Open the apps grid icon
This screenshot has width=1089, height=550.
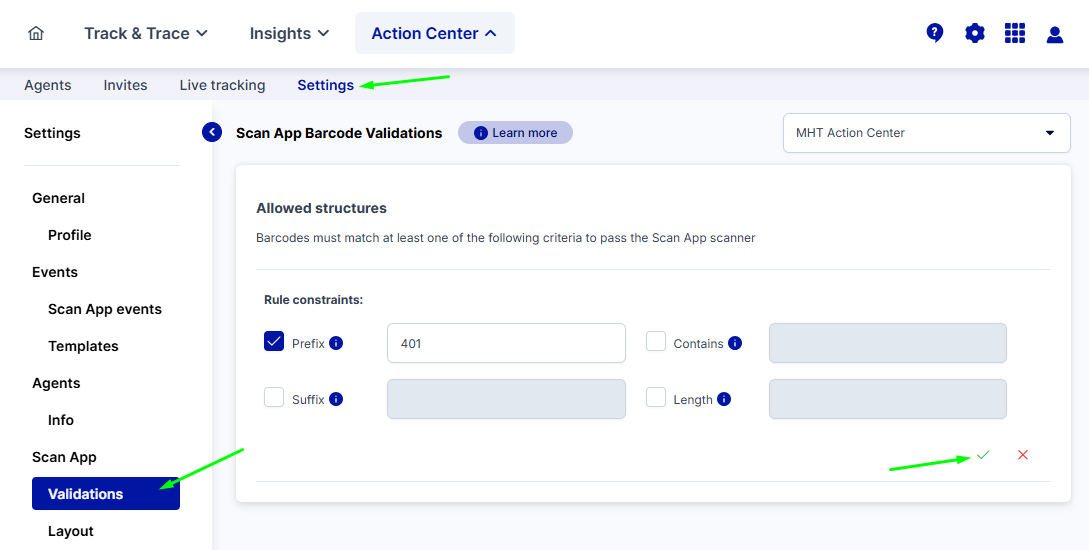[1015, 33]
